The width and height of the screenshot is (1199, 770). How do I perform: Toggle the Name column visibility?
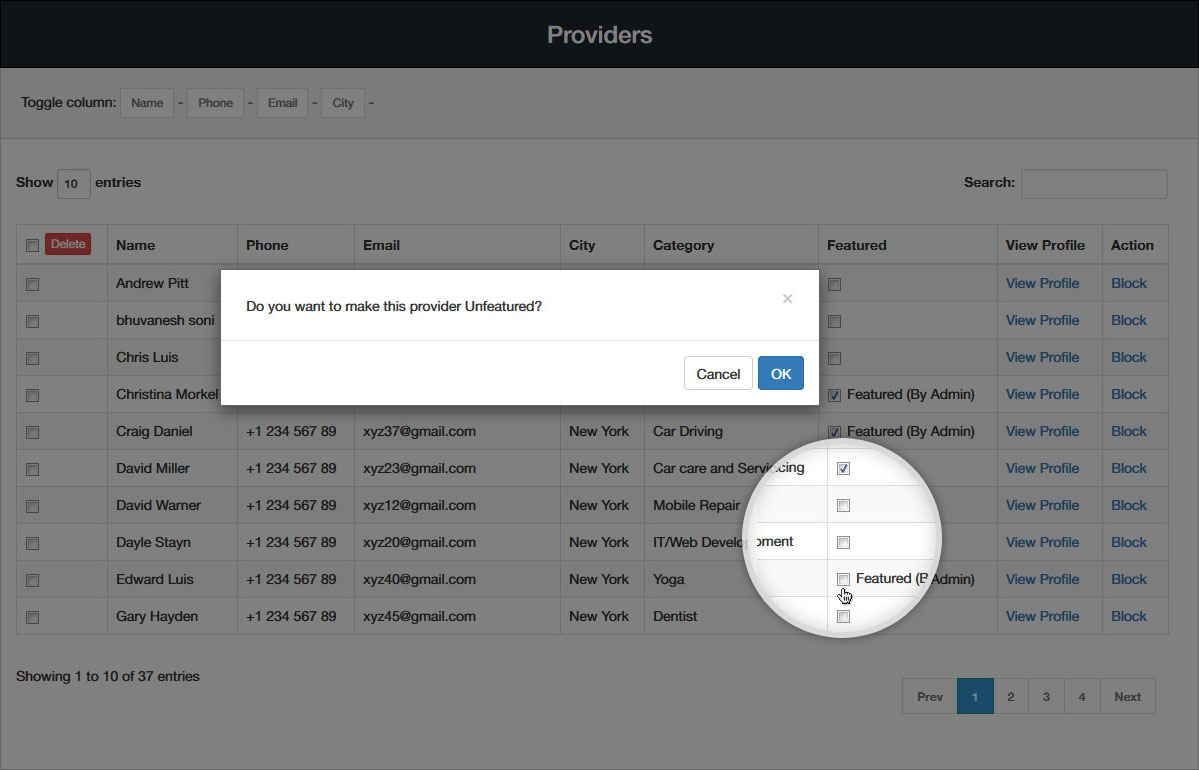pyautogui.click(x=147, y=103)
